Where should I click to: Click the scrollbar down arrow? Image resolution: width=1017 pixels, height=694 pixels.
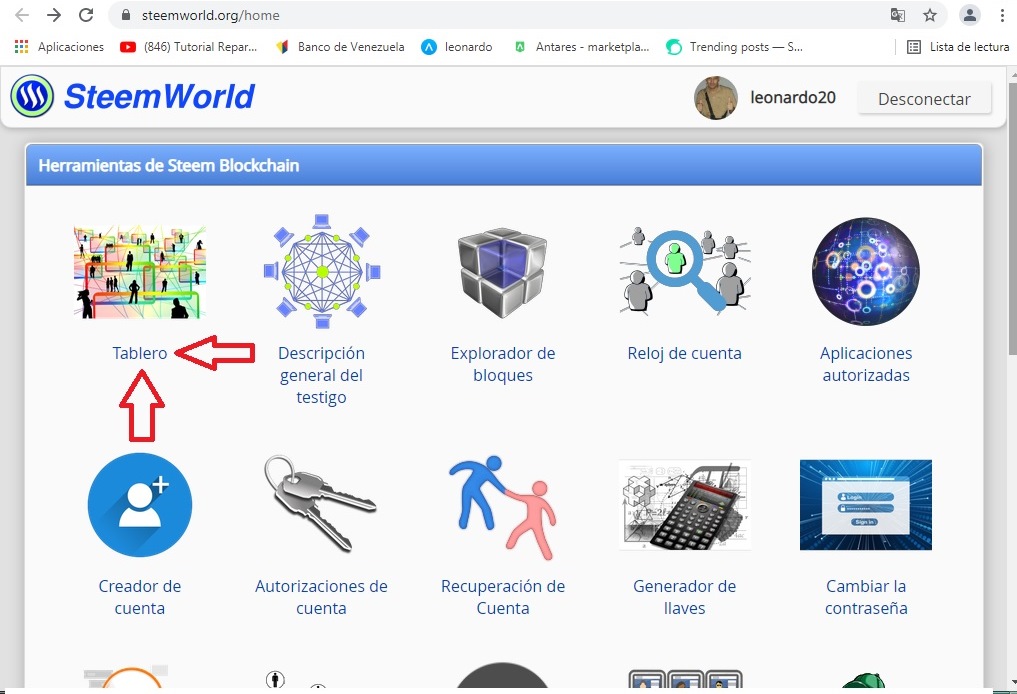[x=1012, y=682]
